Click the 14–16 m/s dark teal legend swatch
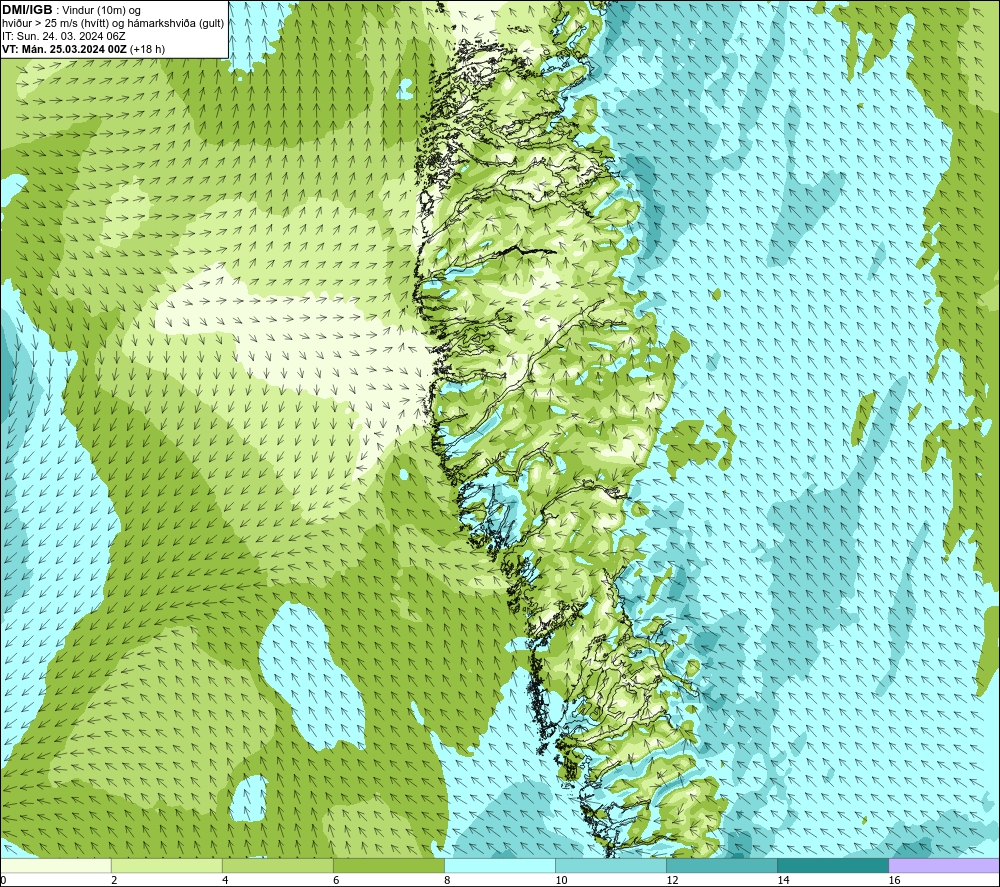This screenshot has width=1000, height=887. click(833, 865)
